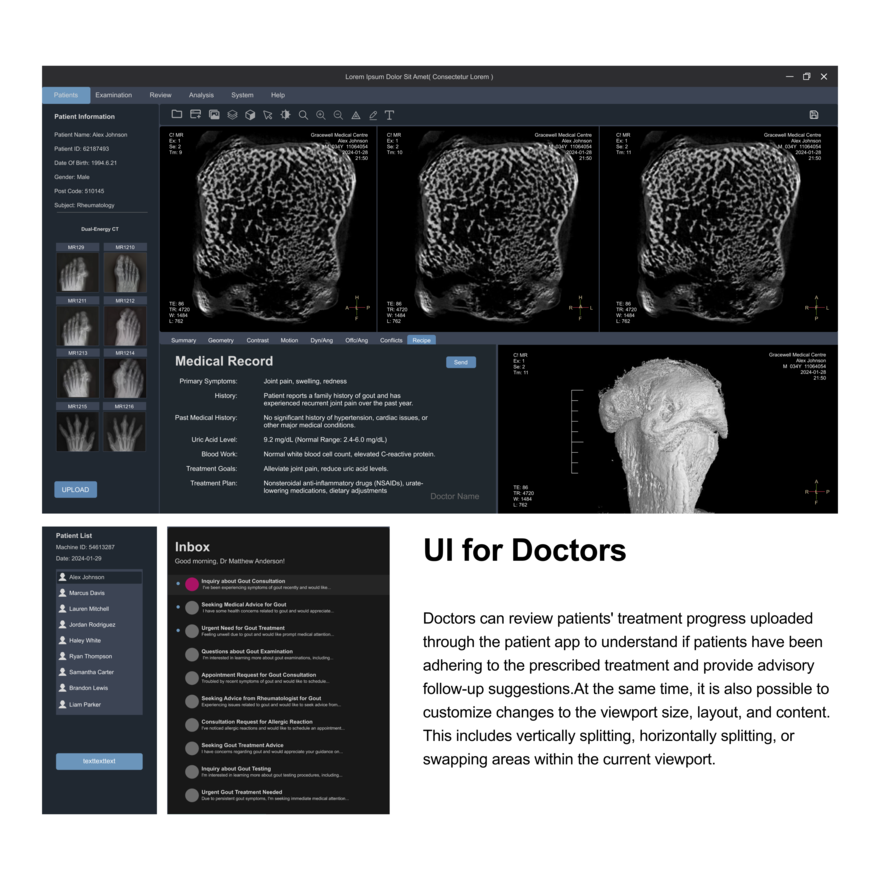The height and width of the screenshot is (880, 880).
Task: Switch to the Contrast tab
Action: (258, 340)
